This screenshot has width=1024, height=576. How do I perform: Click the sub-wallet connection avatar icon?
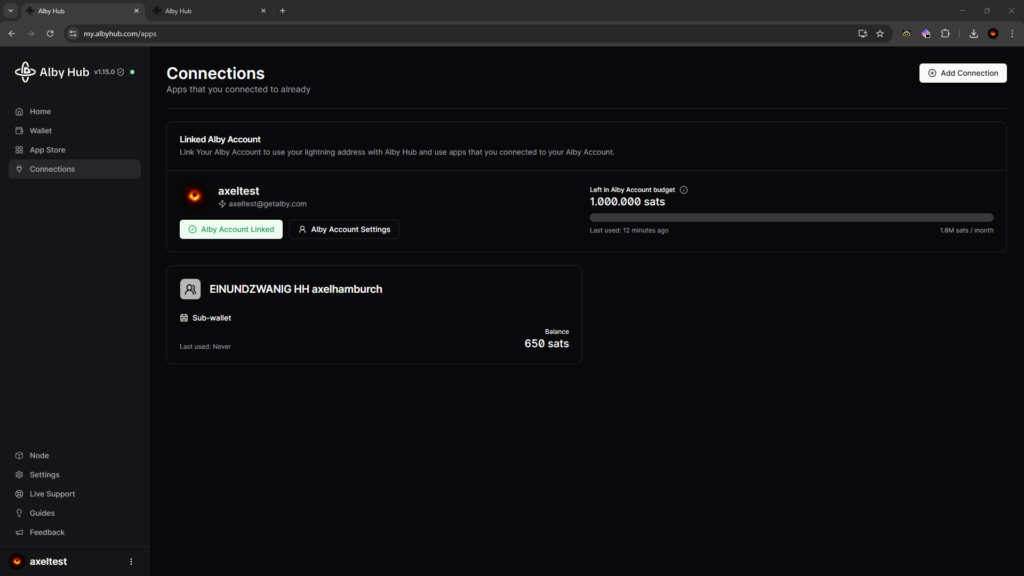(190, 289)
